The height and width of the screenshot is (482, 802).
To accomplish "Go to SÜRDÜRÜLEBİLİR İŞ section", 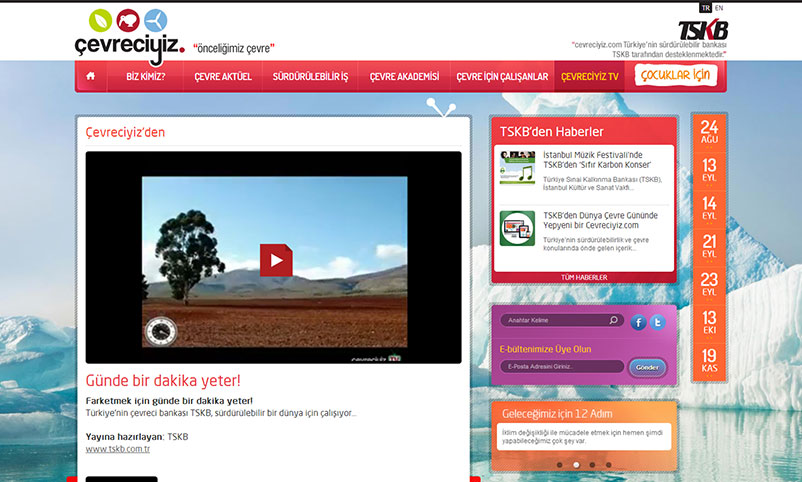I will click(x=310, y=77).
